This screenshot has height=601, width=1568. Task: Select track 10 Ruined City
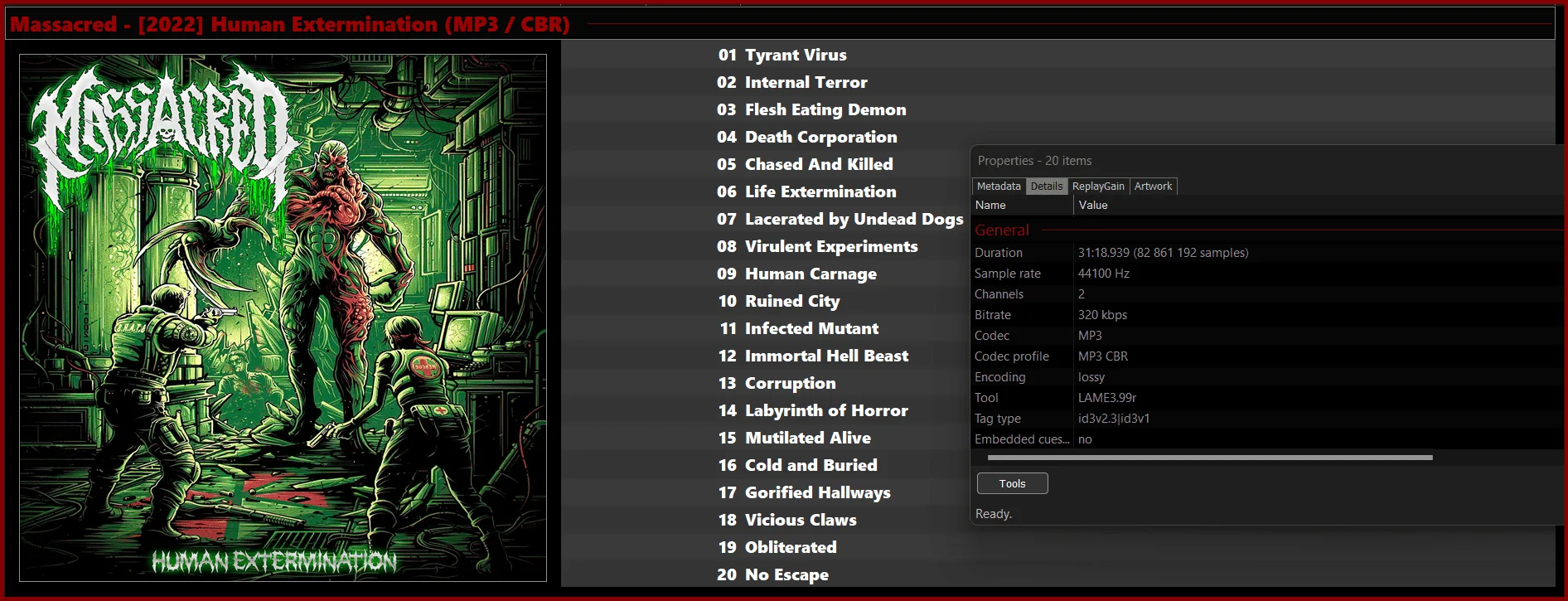[778, 301]
